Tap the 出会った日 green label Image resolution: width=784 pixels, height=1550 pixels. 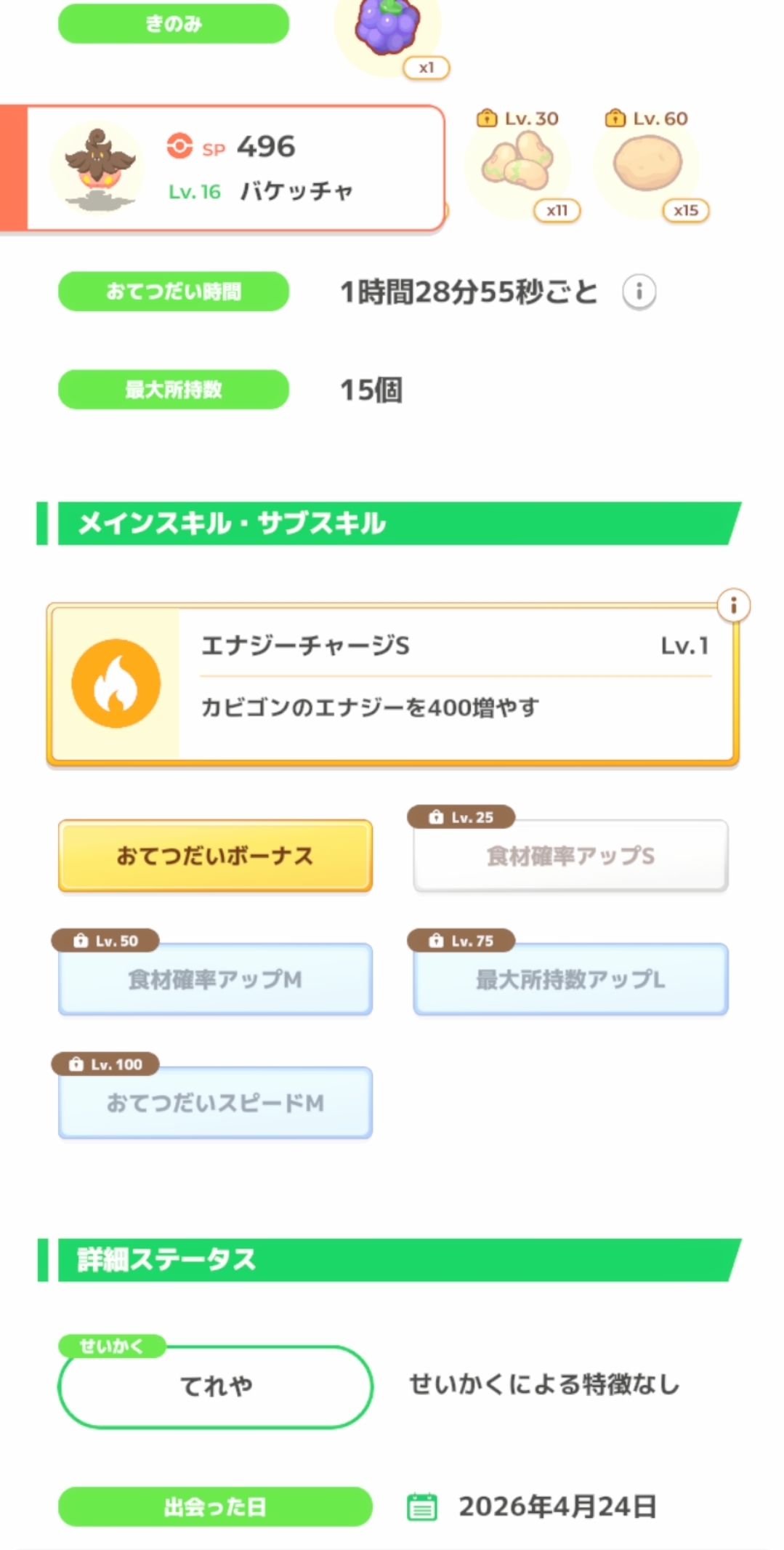(x=215, y=1506)
